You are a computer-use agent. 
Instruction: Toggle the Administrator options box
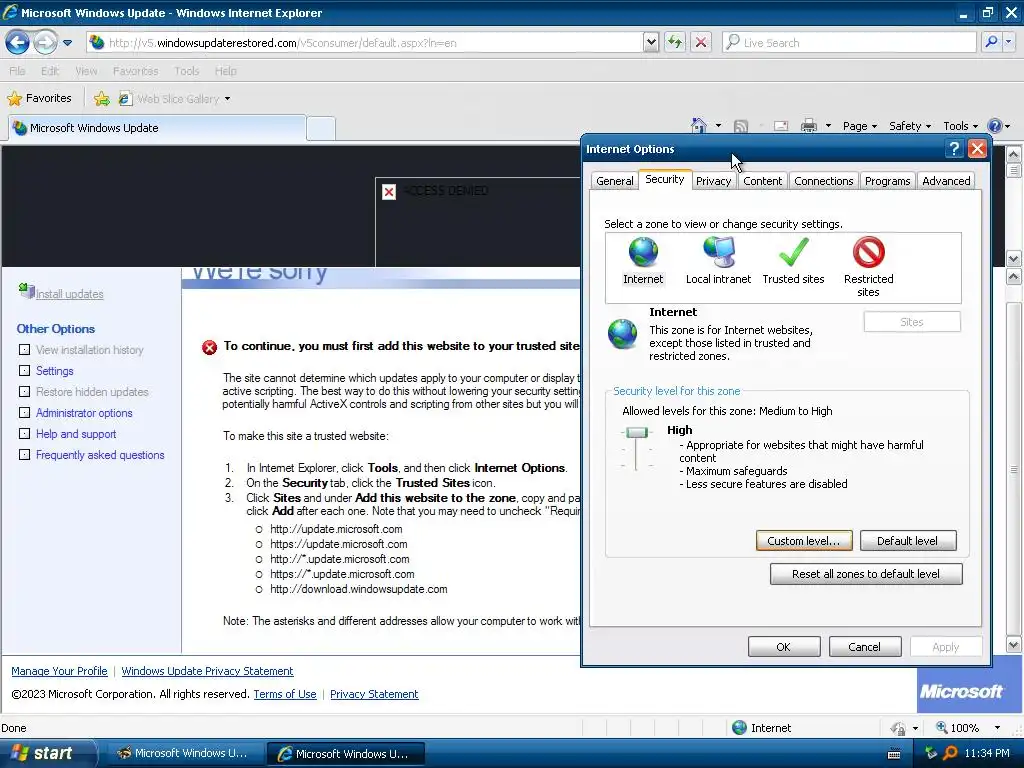[24, 413]
